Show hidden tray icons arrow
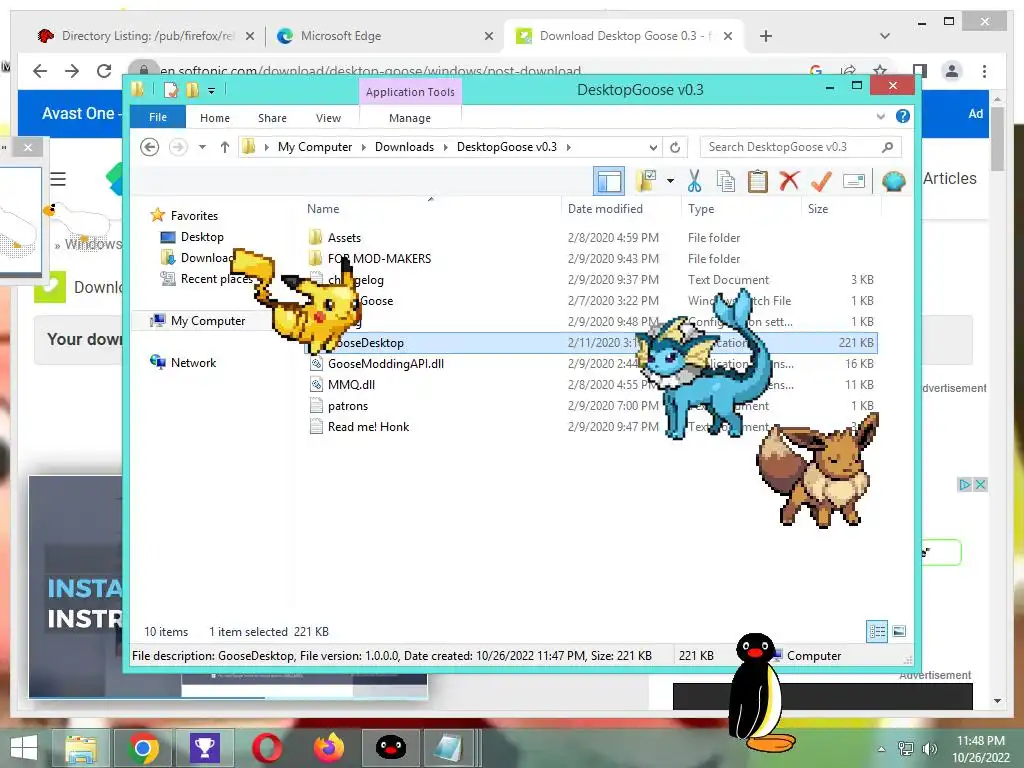Image resolution: width=1024 pixels, height=768 pixels. pyautogui.click(x=881, y=748)
